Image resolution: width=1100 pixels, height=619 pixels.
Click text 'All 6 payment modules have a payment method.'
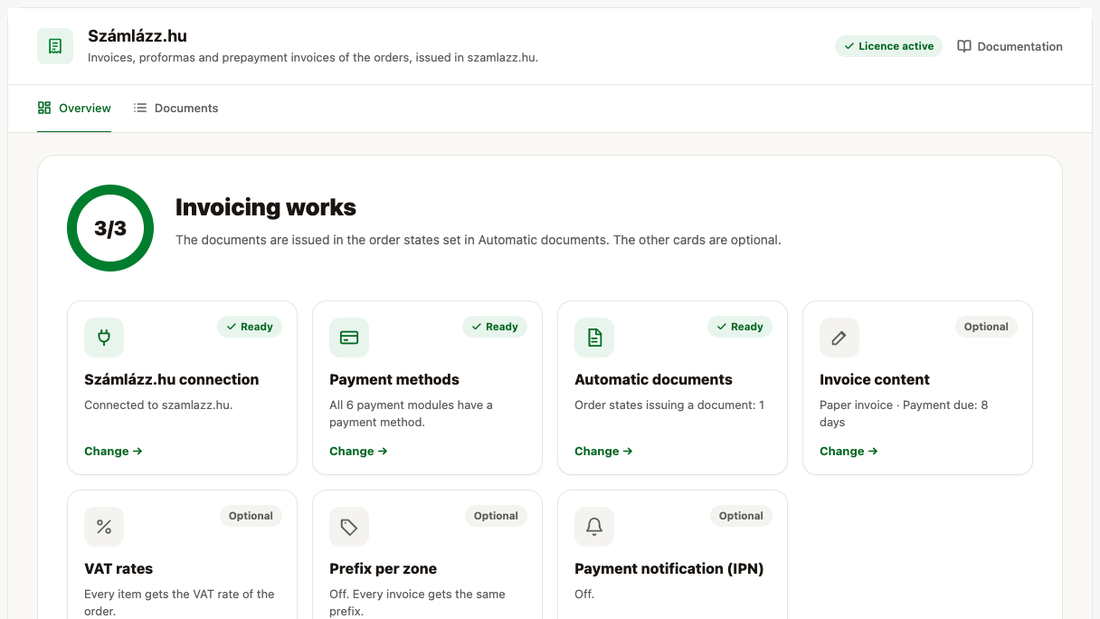click(411, 413)
